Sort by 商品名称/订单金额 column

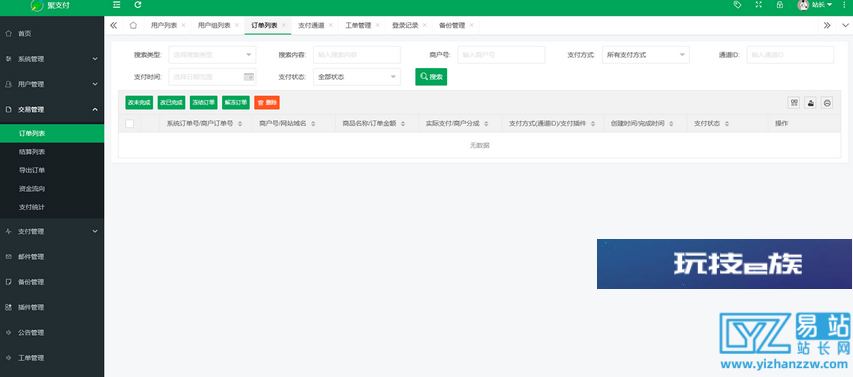click(x=403, y=124)
